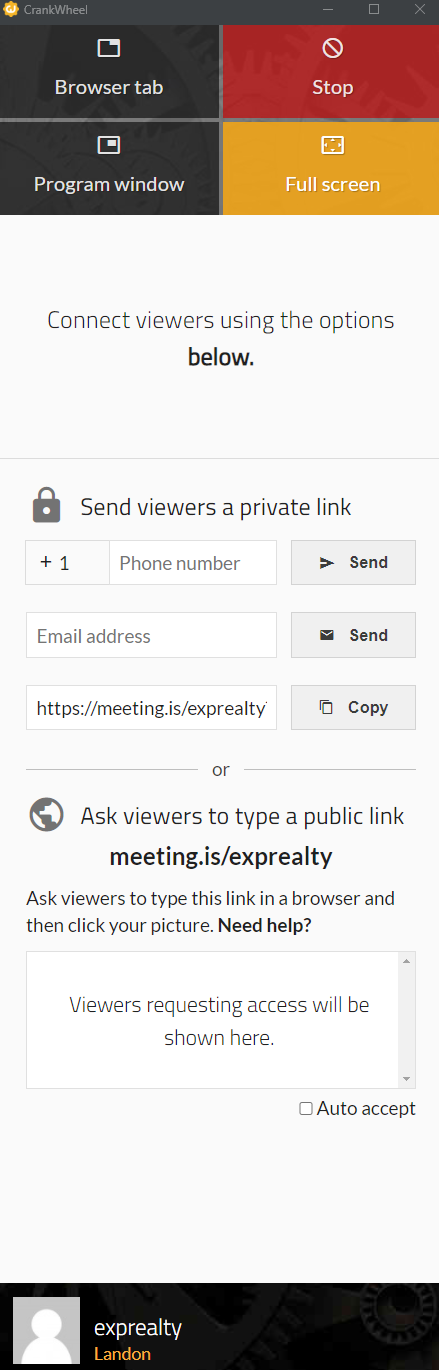Open the +1 country code selector

coord(67,563)
